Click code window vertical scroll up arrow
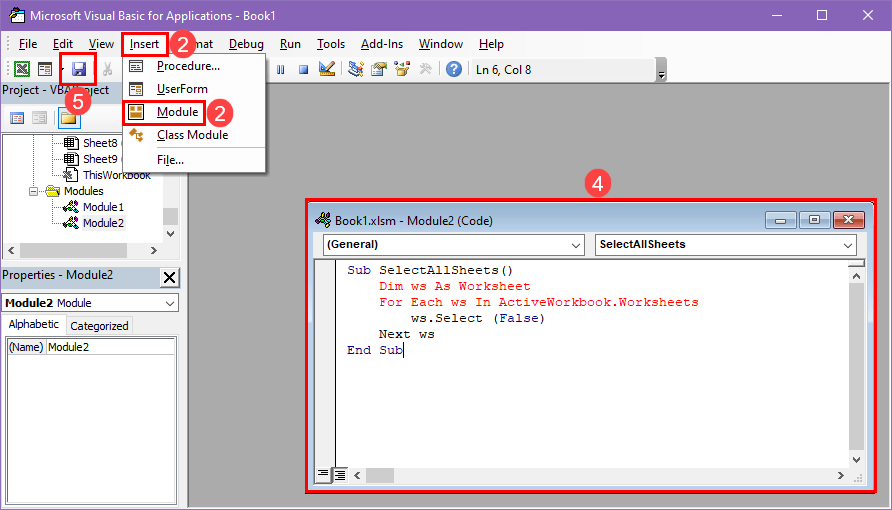892x510 pixels. click(x=856, y=276)
